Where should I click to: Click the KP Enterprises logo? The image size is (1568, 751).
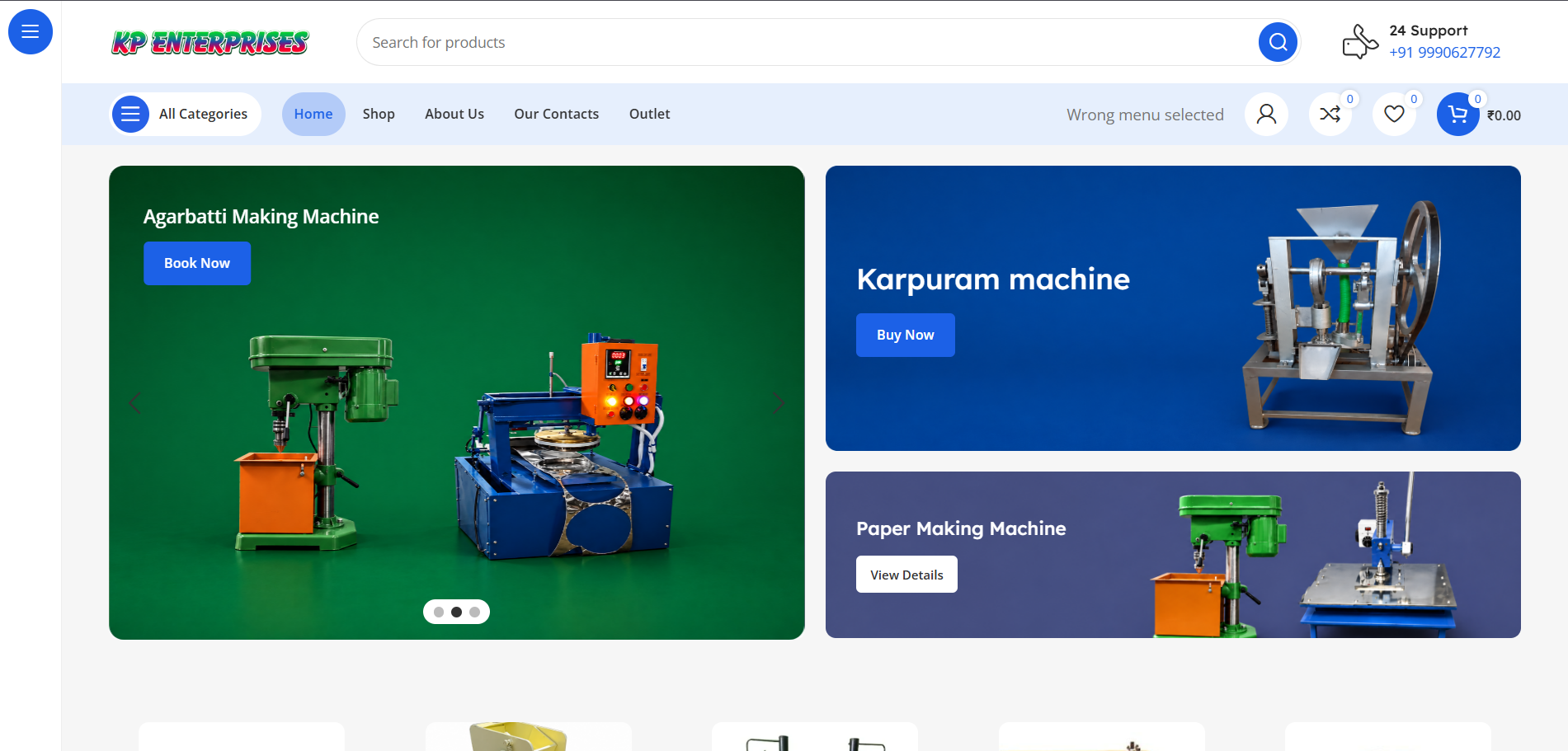click(x=210, y=42)
